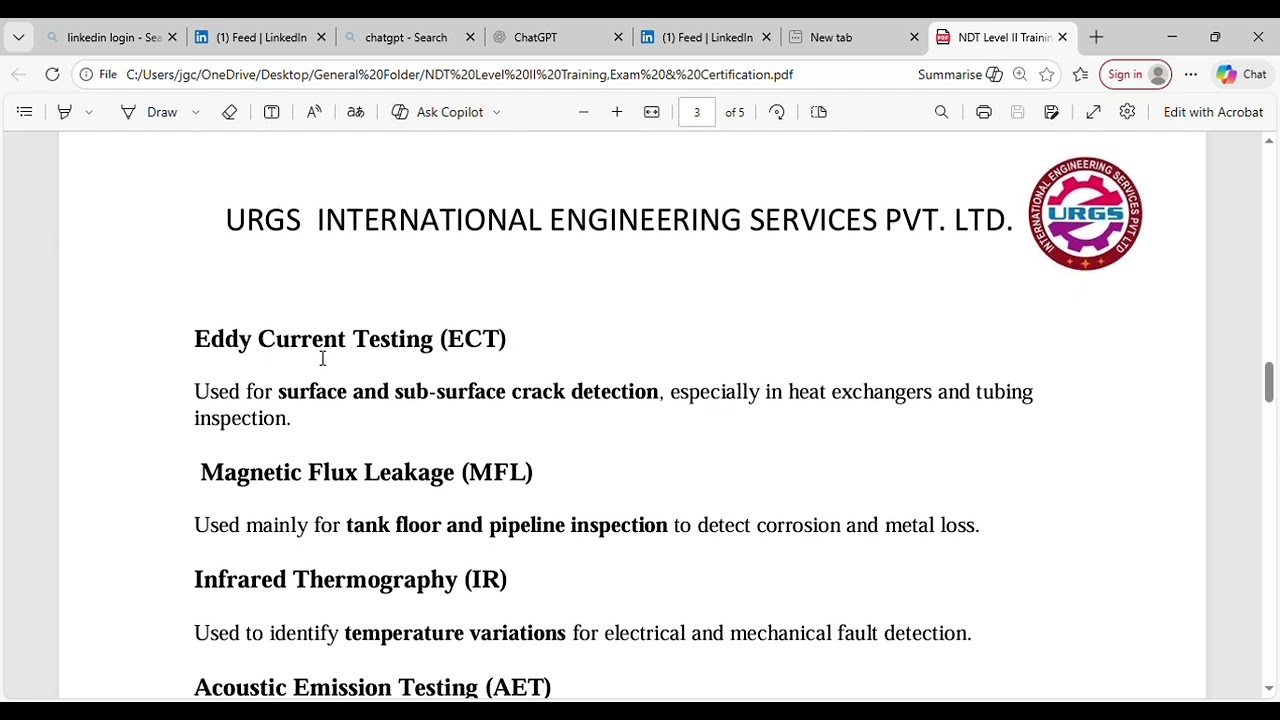The image size is (1280, 720).
Task: Click scrollbar up arrow
Action: (x=1269, y=141)
